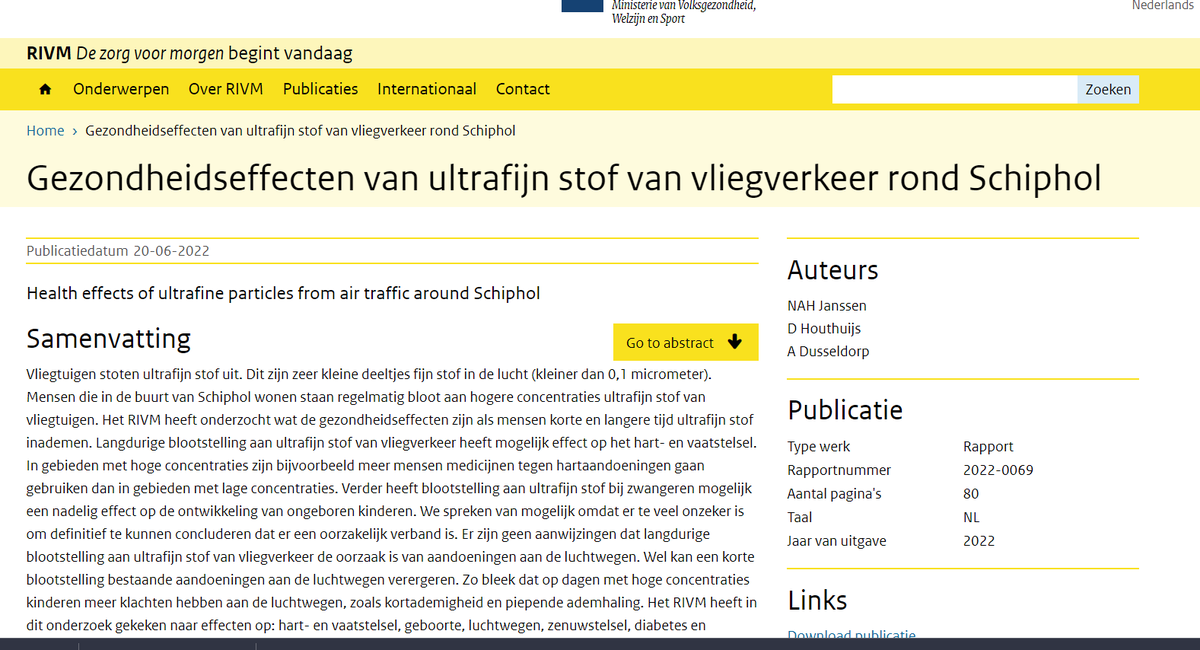Click the Go to abstract button label
The width and height of the screenshot is (1200, 650).
[669, 343]
